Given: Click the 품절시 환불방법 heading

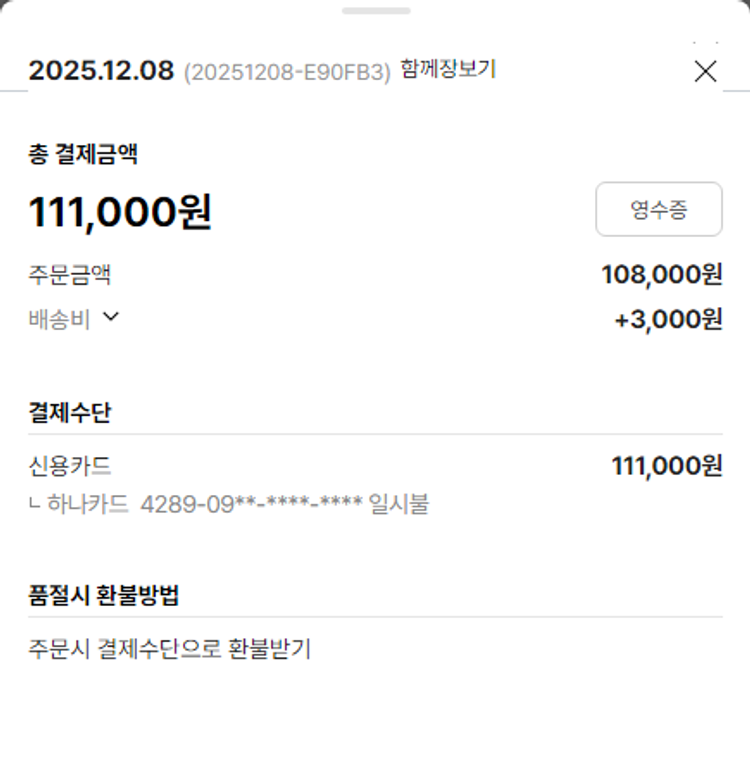Looking at the screenshot, I should (x=104, y=595).
